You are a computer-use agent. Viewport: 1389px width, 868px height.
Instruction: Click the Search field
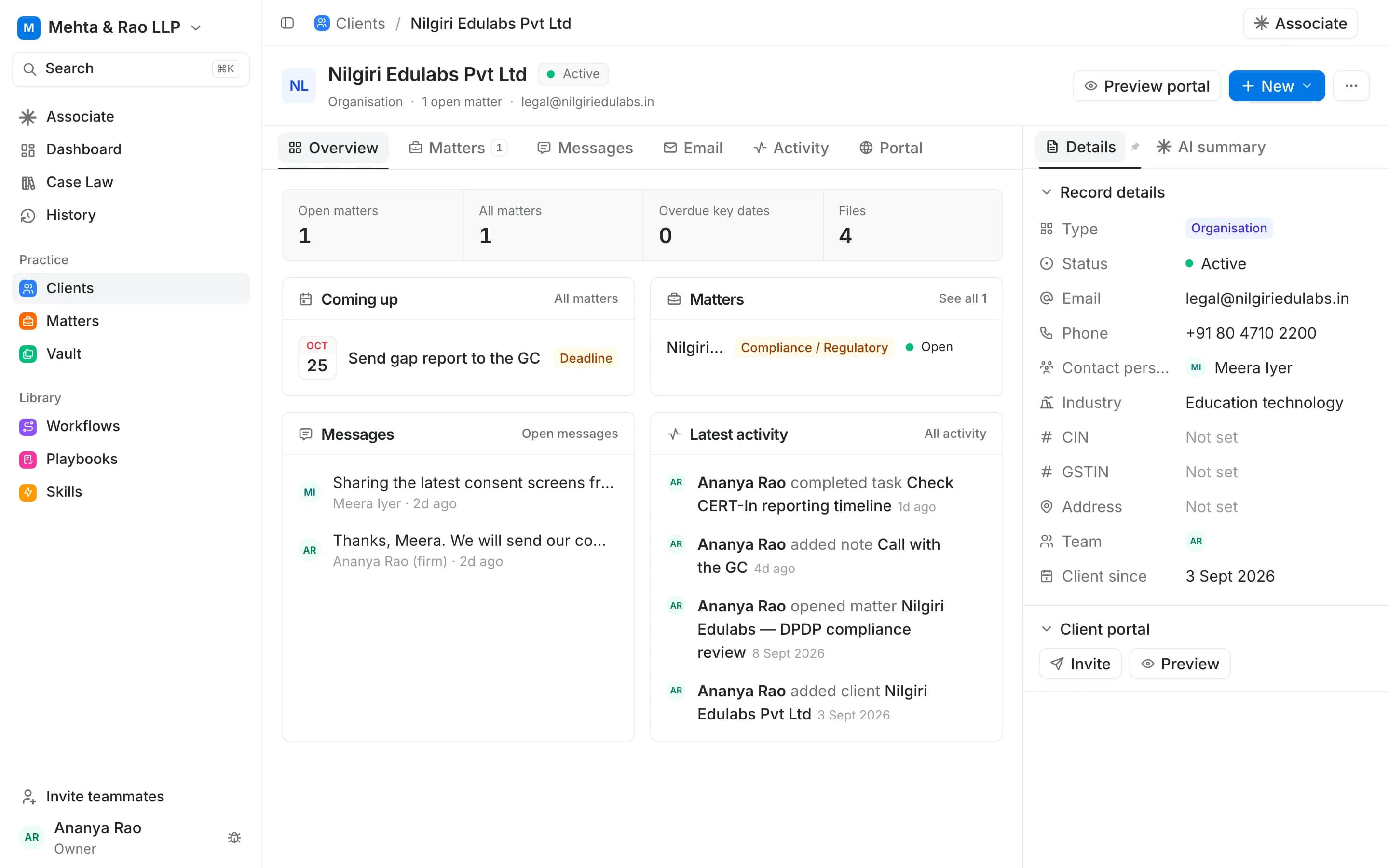point(131,69)
